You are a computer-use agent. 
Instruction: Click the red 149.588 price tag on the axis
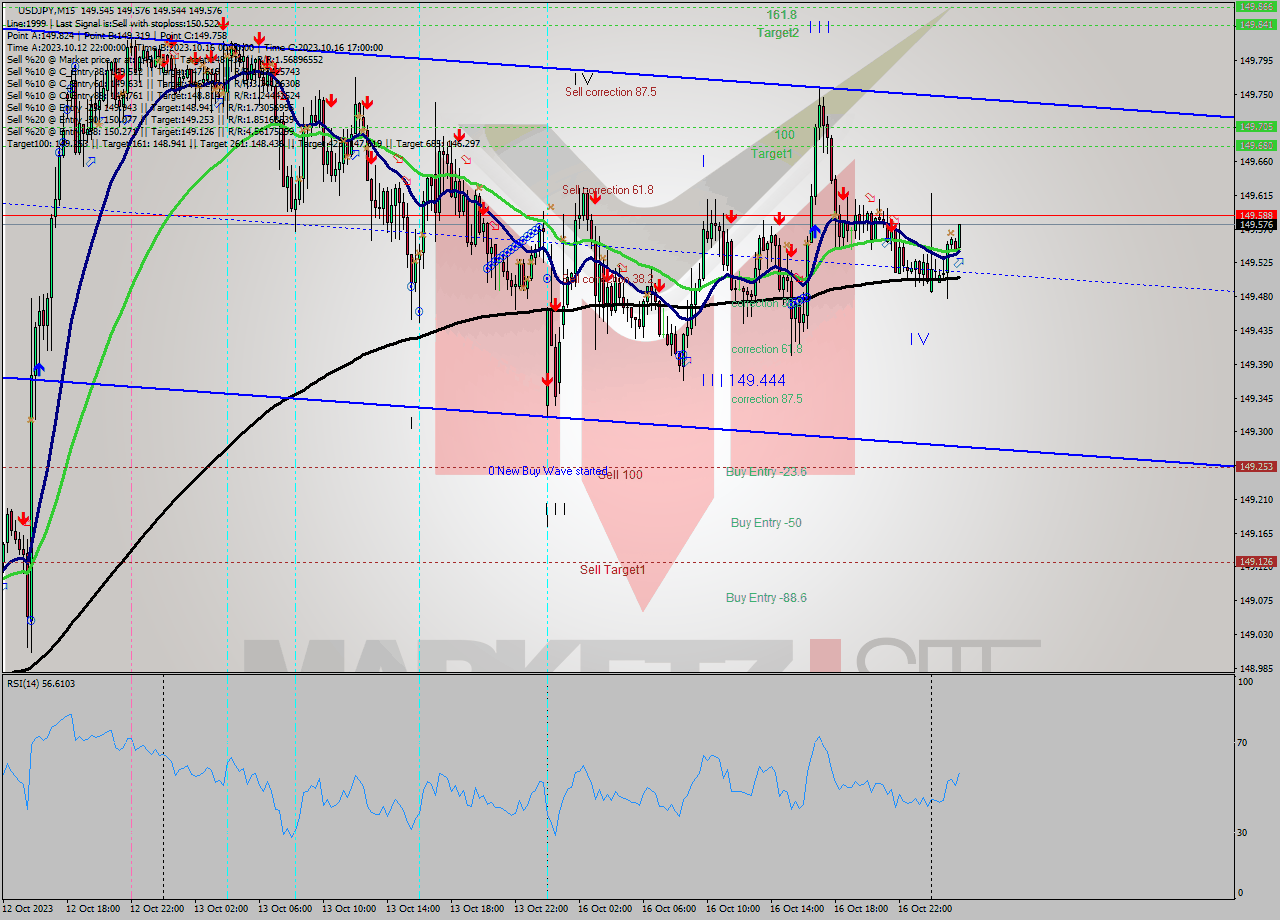tap(1255, 213)
